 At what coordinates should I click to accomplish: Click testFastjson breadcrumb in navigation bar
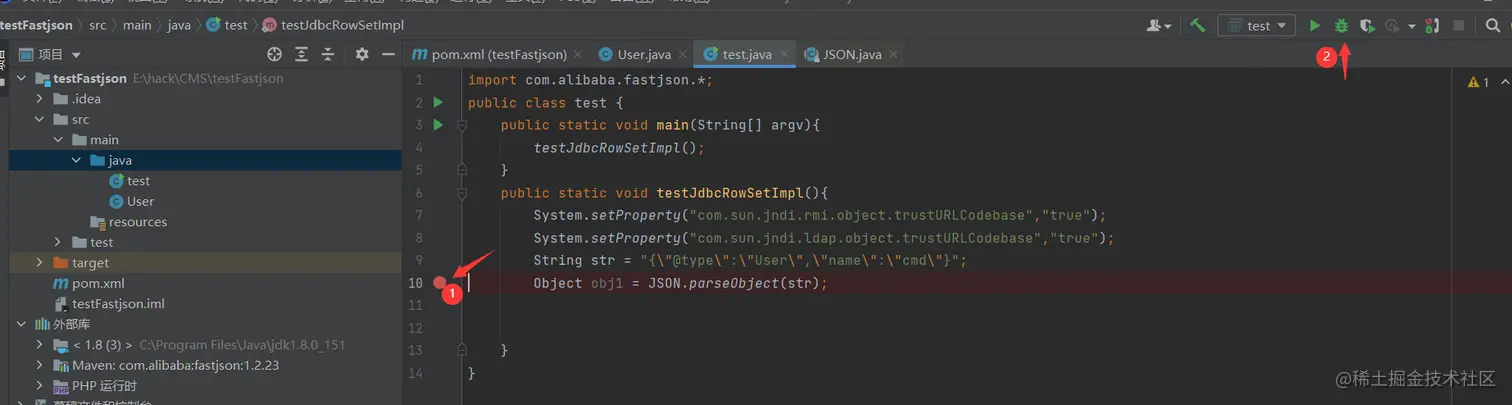click(36, 25)
